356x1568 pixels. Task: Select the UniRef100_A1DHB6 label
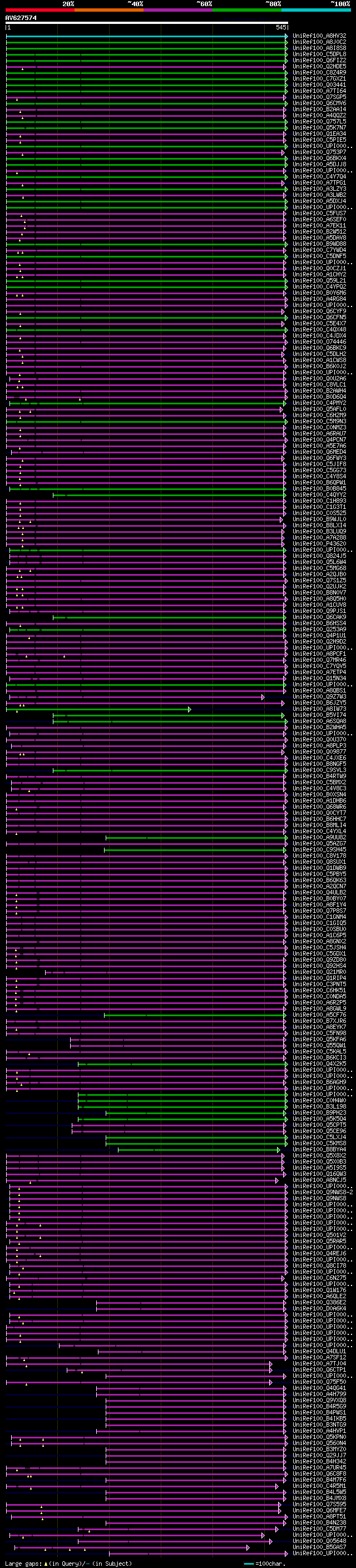pyautogui.click(x=319, y=800)
